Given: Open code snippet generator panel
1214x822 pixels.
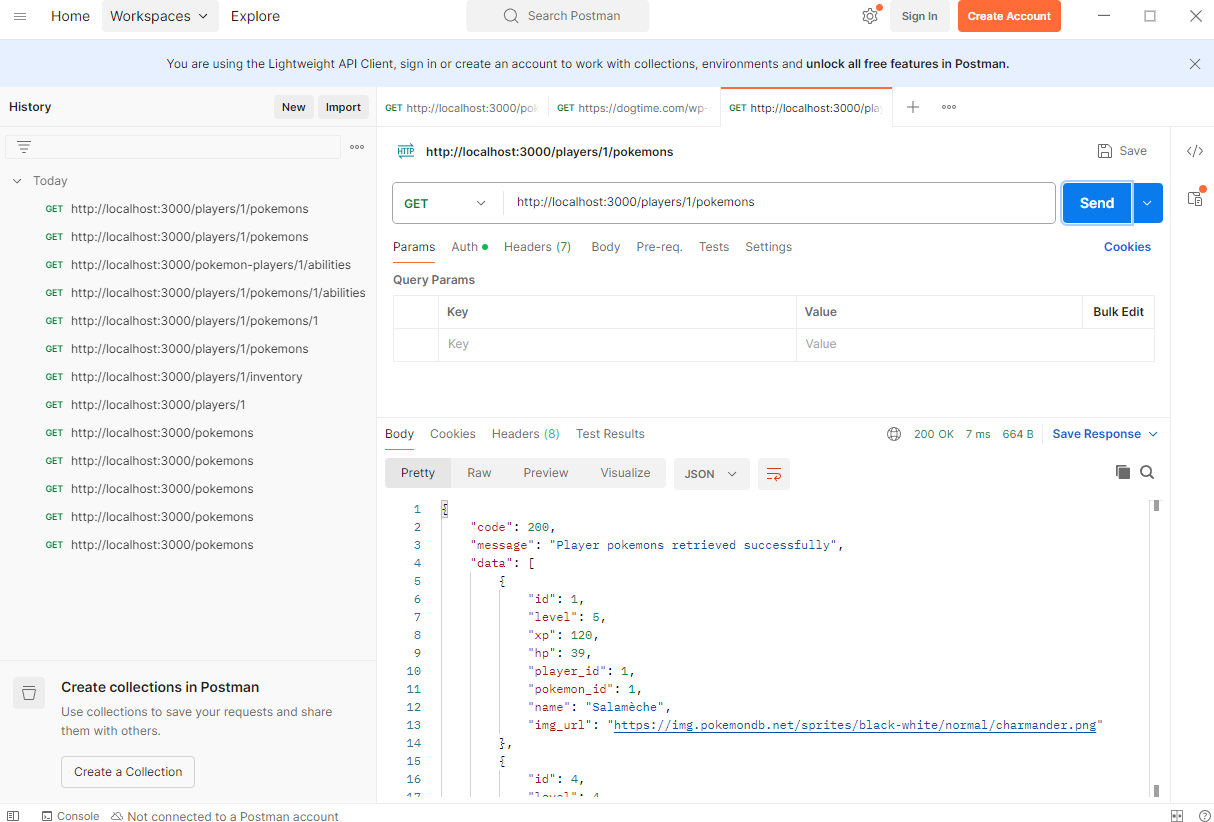Looking at the screenshot, I should pos(1196,150).
